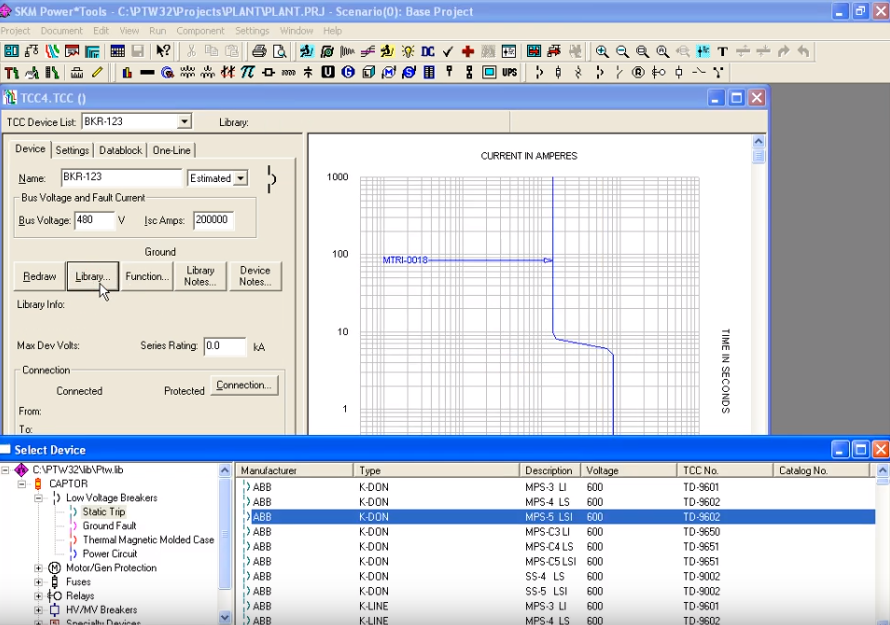Click the zoom out magnifier icon
The width and height of the screenshot is (890, 625).
(622, 51)
